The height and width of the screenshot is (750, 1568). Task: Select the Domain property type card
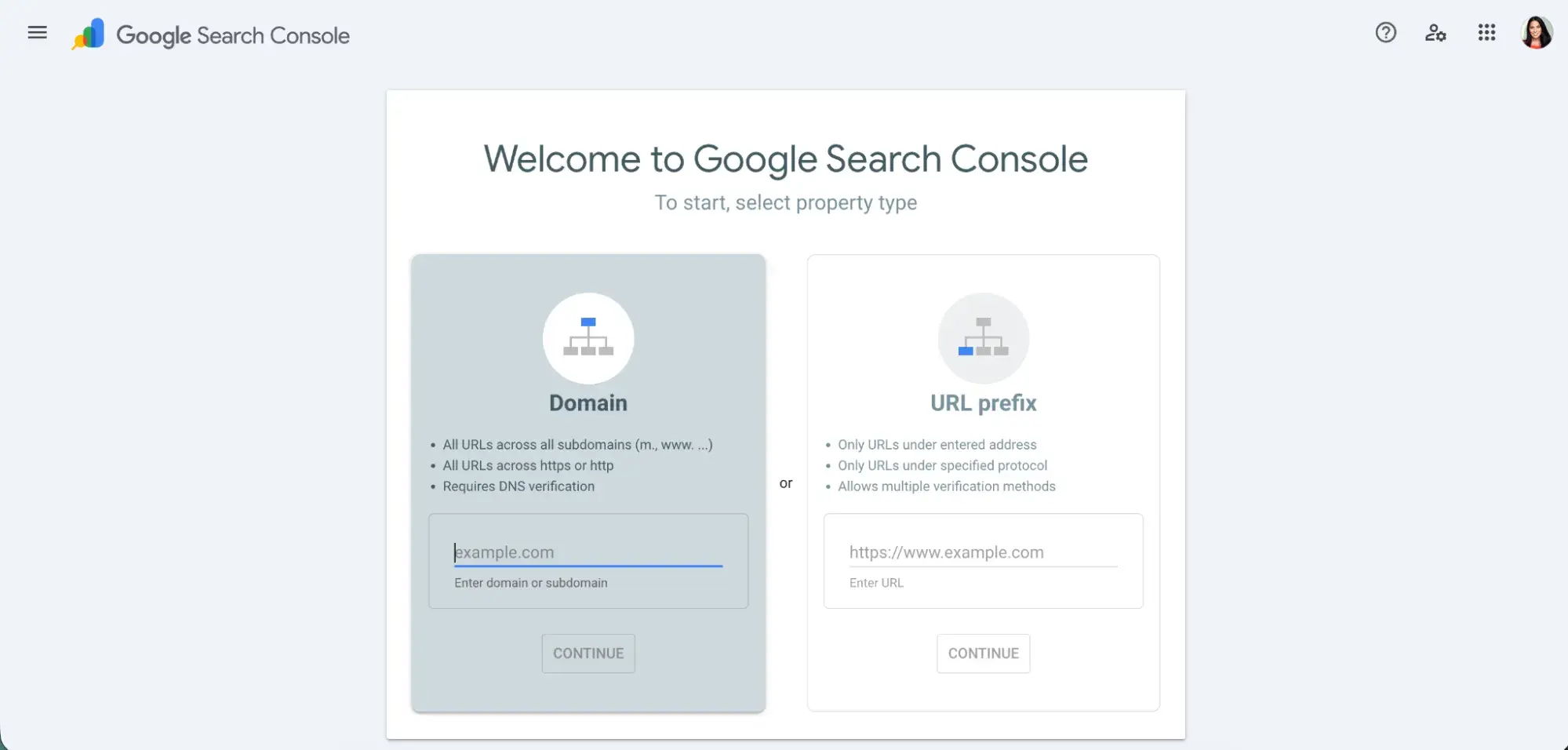[588, 404]
